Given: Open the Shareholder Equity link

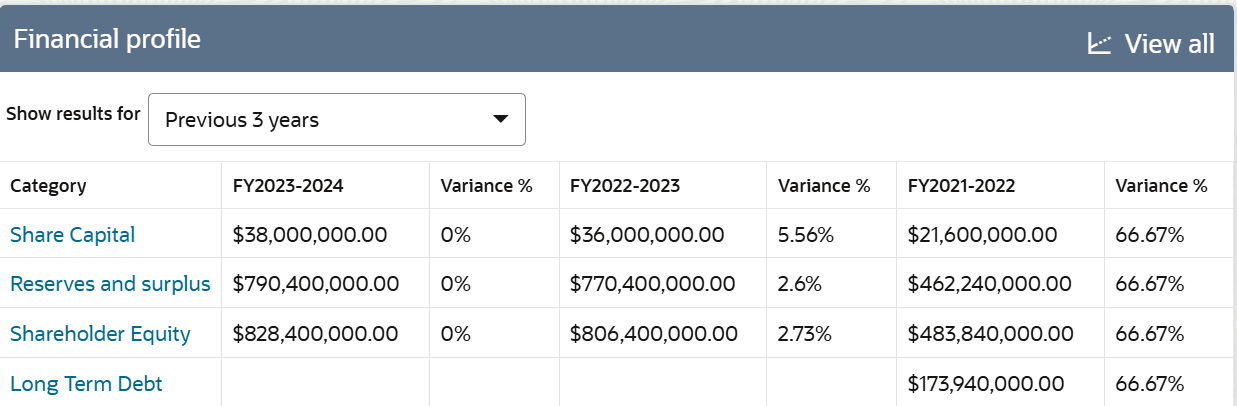Looking at the screenshot, I should (x=100, y=334).
